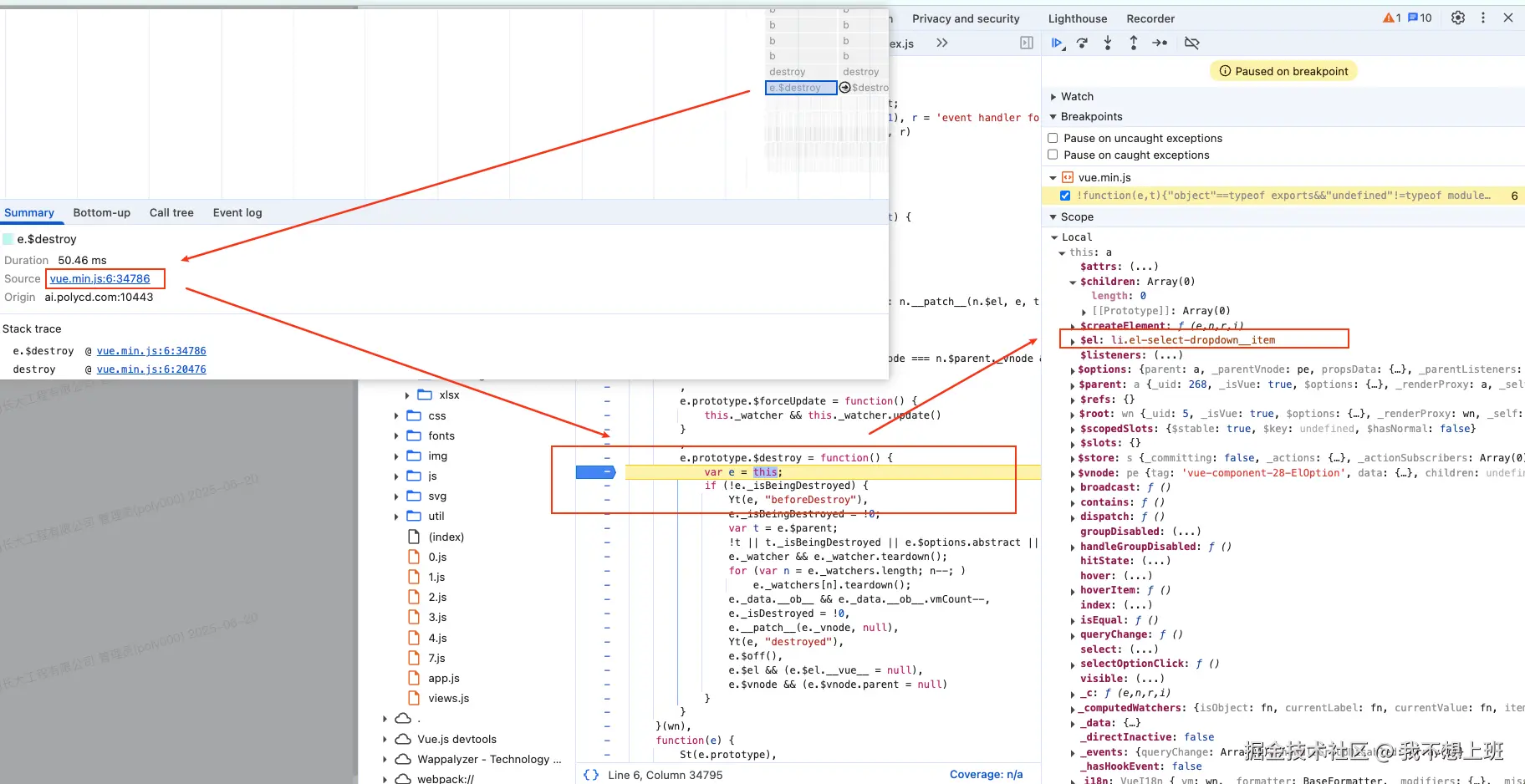Screen dimensions: 1525x784
Task: Expand the Watch section
Action: point(1053,96)
